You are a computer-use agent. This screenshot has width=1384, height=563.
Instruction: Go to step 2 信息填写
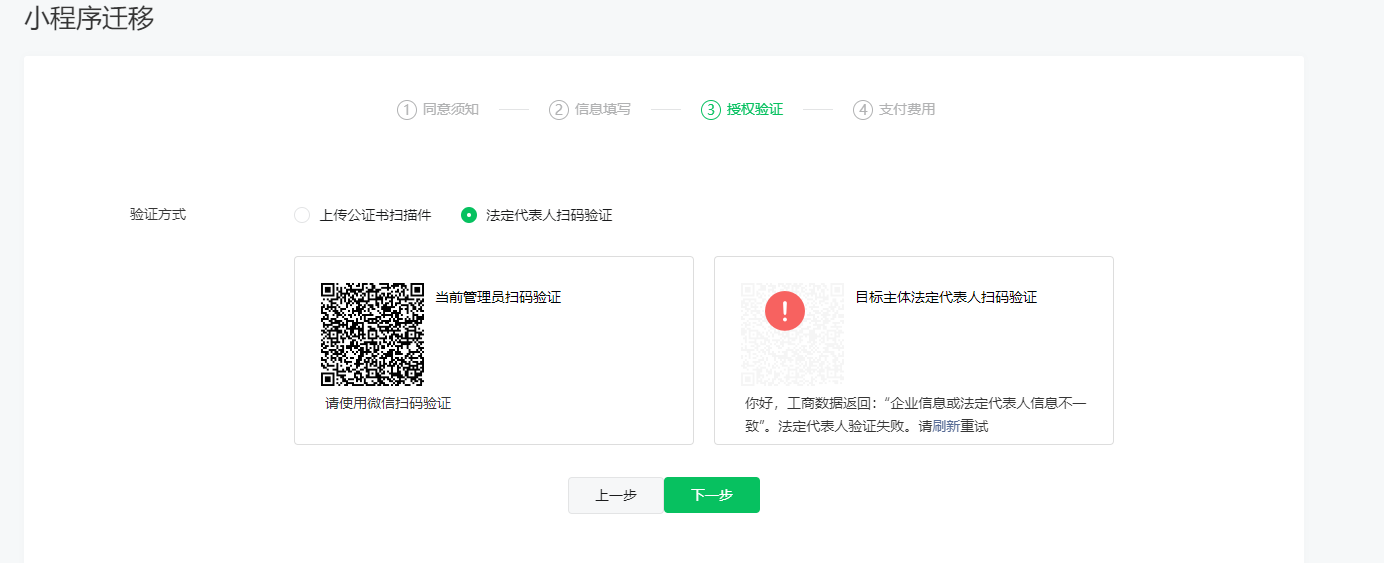click(x=590, y=110)
